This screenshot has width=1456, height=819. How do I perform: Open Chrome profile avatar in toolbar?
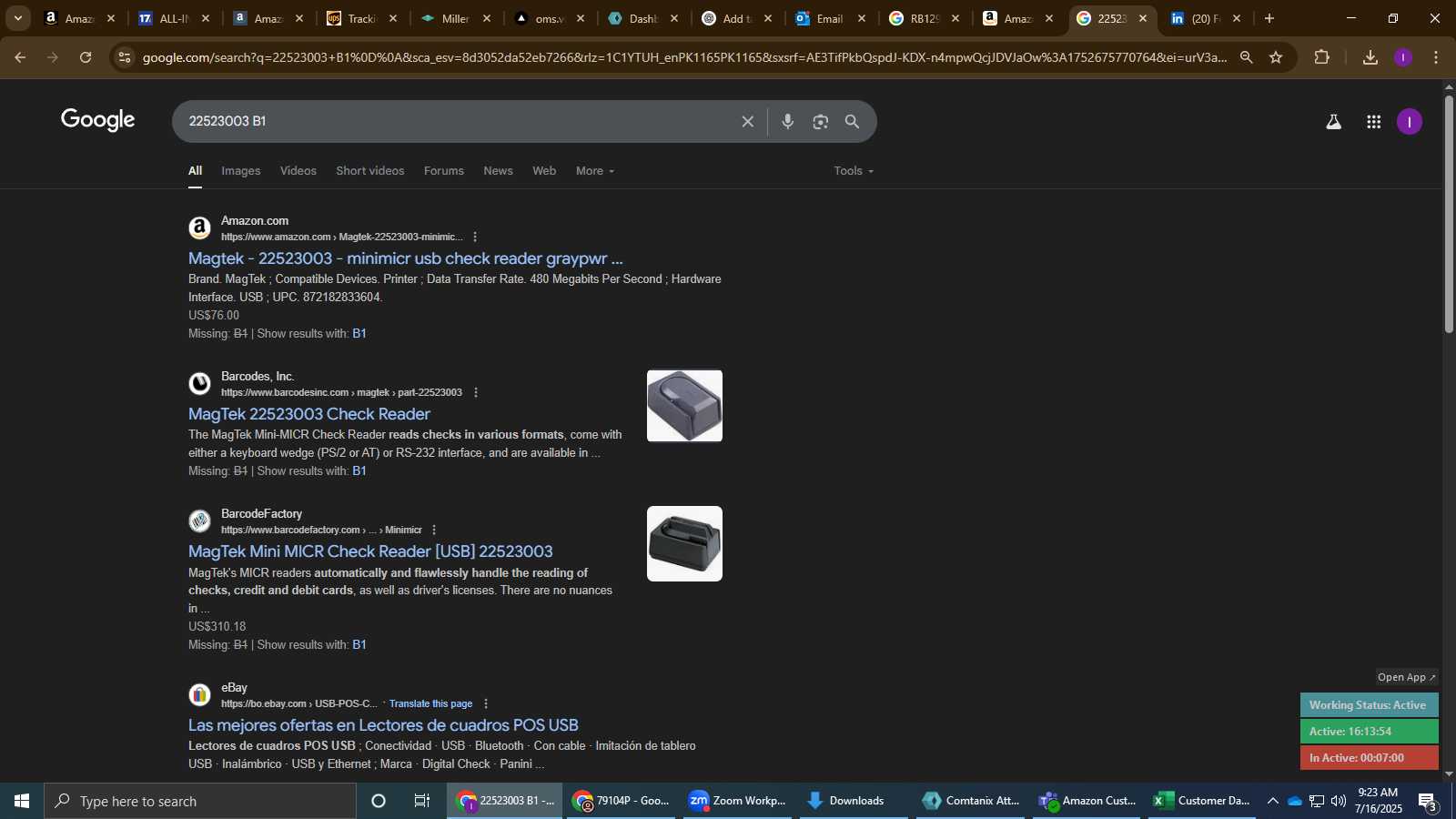click(x=1403, y=57)
